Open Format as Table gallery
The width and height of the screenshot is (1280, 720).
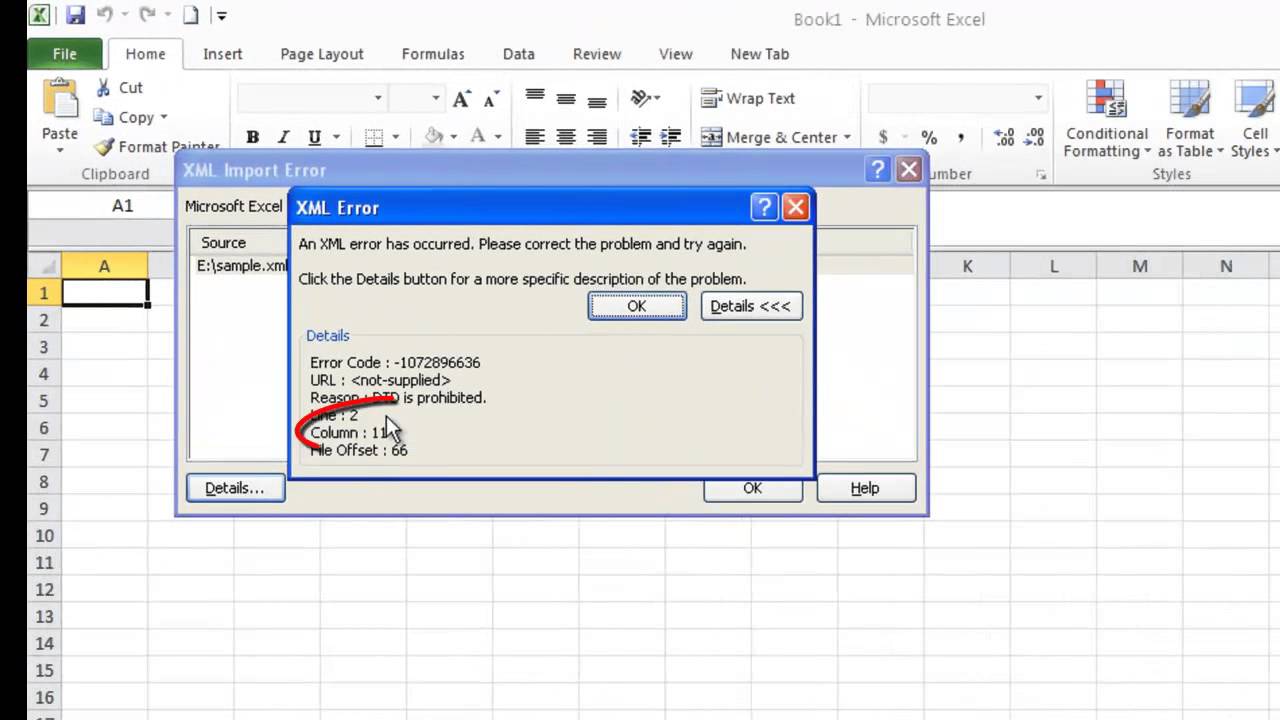tap(1189, 119)
